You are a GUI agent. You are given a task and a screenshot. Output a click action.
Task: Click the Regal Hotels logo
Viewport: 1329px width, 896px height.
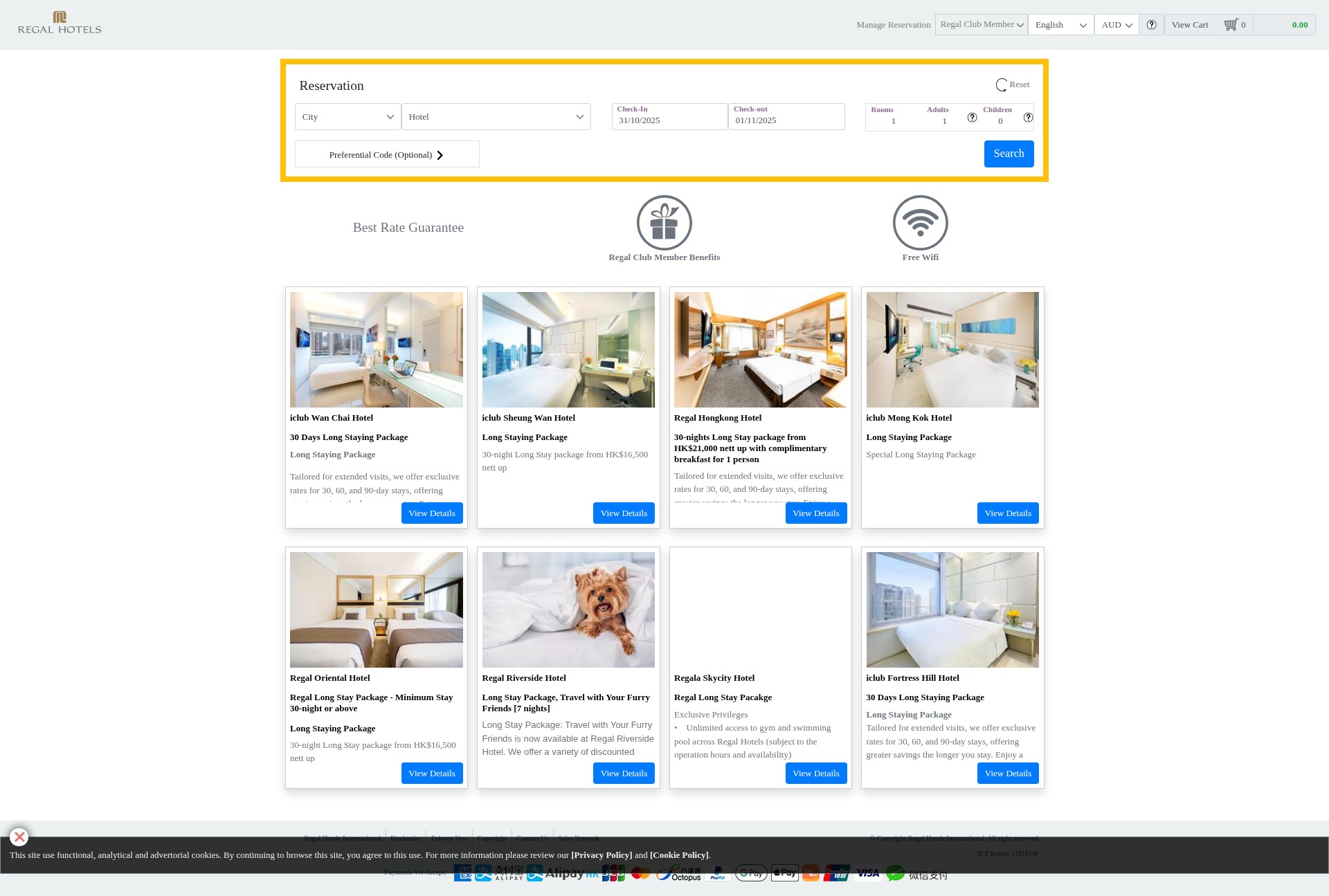60,23
